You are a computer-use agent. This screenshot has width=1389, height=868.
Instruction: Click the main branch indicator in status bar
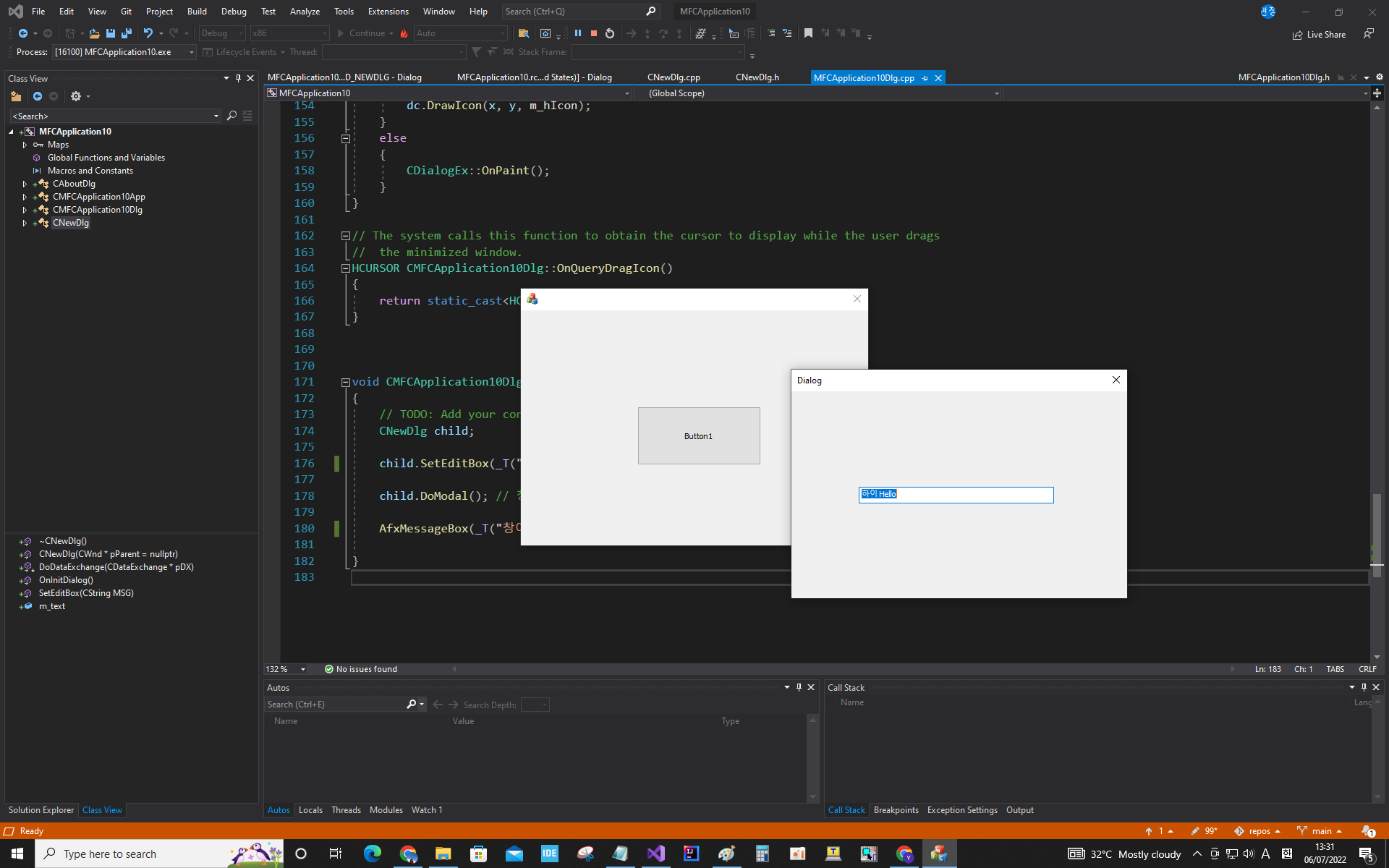1320,831
